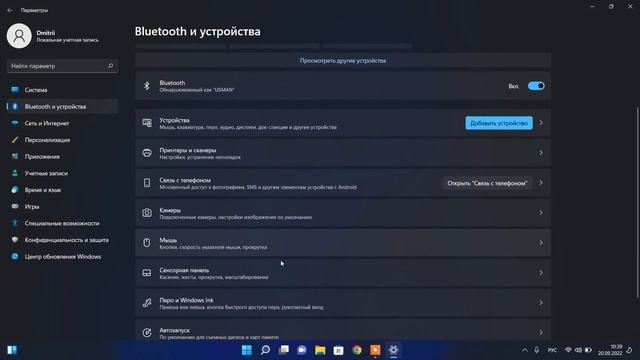The width and height of the screenshot is (640, 360).
Task: Open taskbar Search magnifier
Action: coord(265,350)
